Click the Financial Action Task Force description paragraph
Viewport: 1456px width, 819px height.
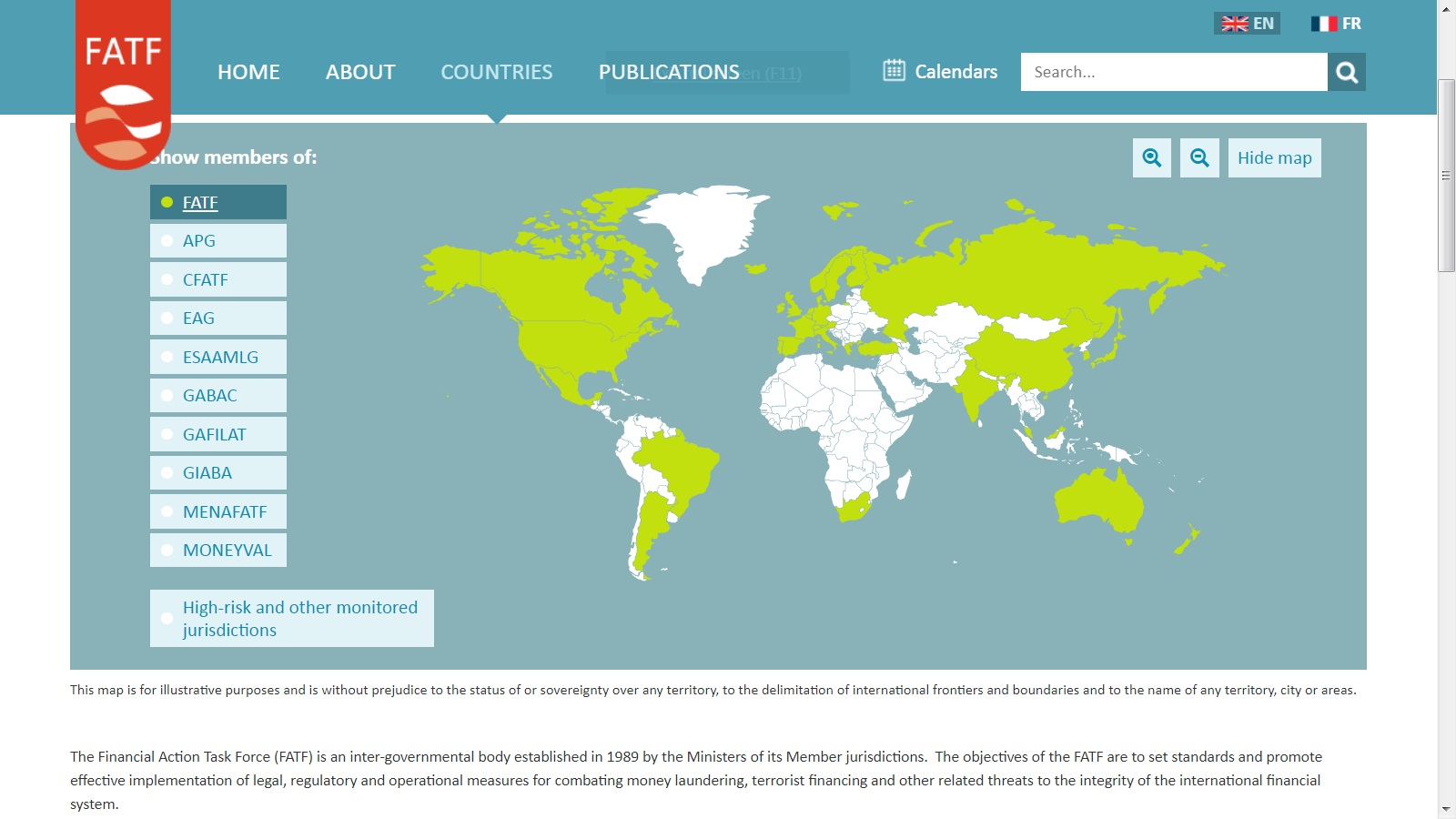point(696,780)
